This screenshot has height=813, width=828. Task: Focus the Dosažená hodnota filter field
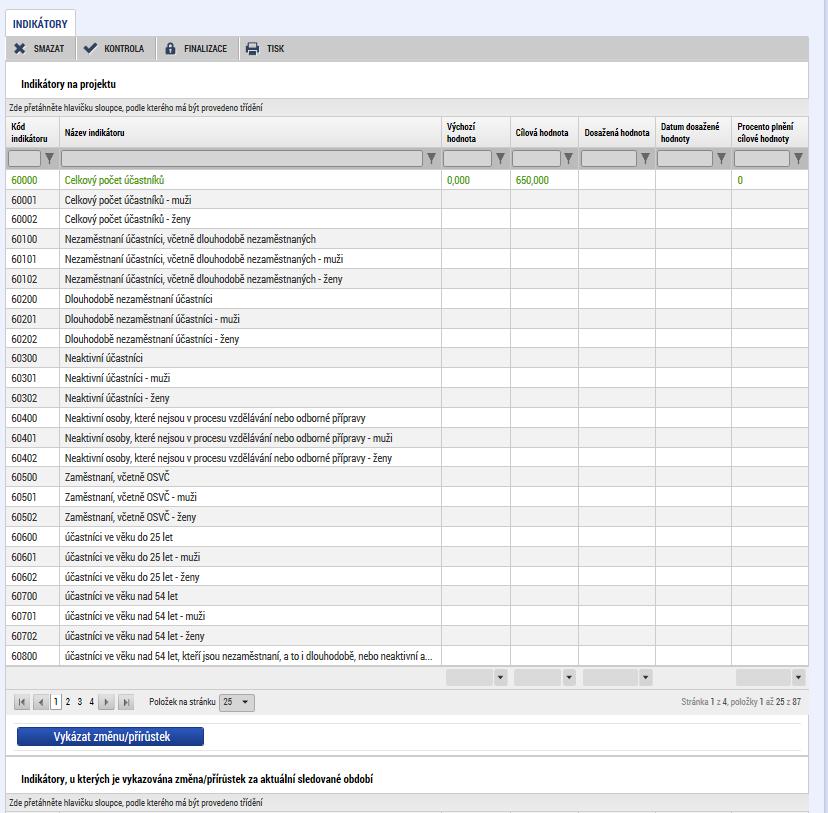click(609, 158)
